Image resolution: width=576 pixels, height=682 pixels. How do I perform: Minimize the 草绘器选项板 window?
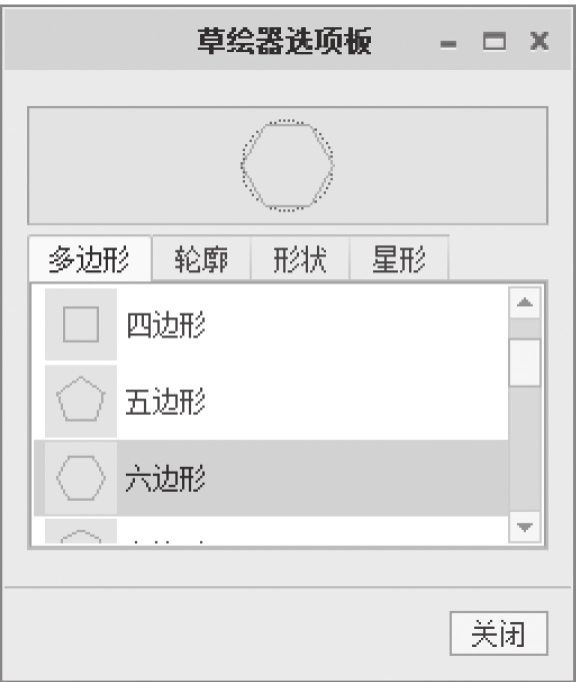449,44
